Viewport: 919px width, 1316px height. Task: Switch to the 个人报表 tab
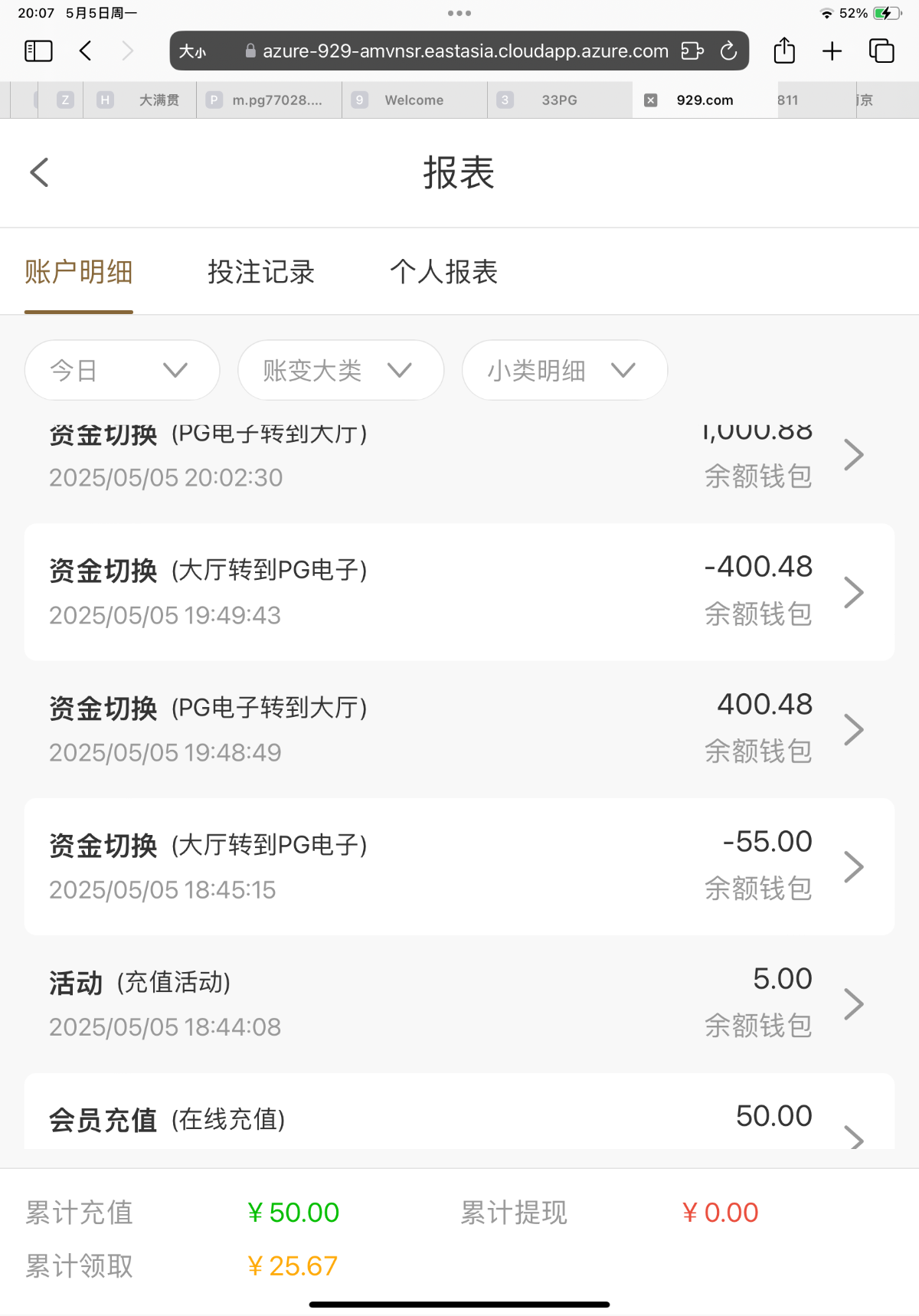443,273
